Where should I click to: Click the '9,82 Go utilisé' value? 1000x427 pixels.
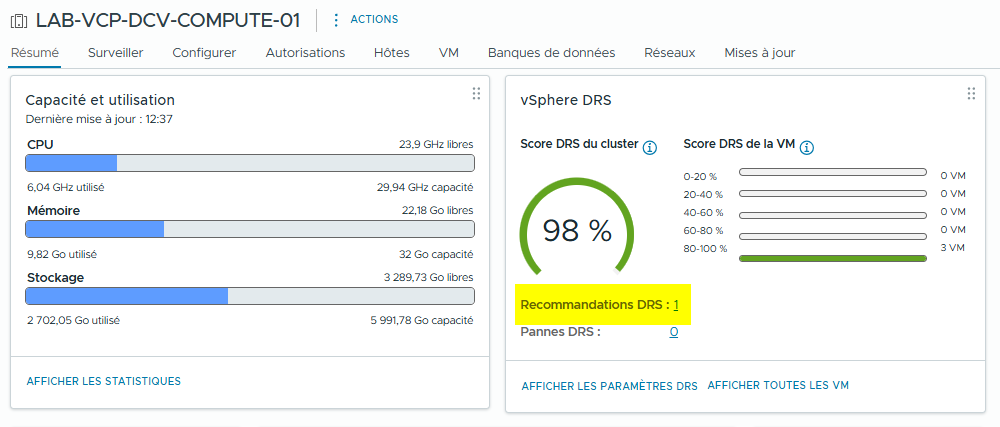62,254
